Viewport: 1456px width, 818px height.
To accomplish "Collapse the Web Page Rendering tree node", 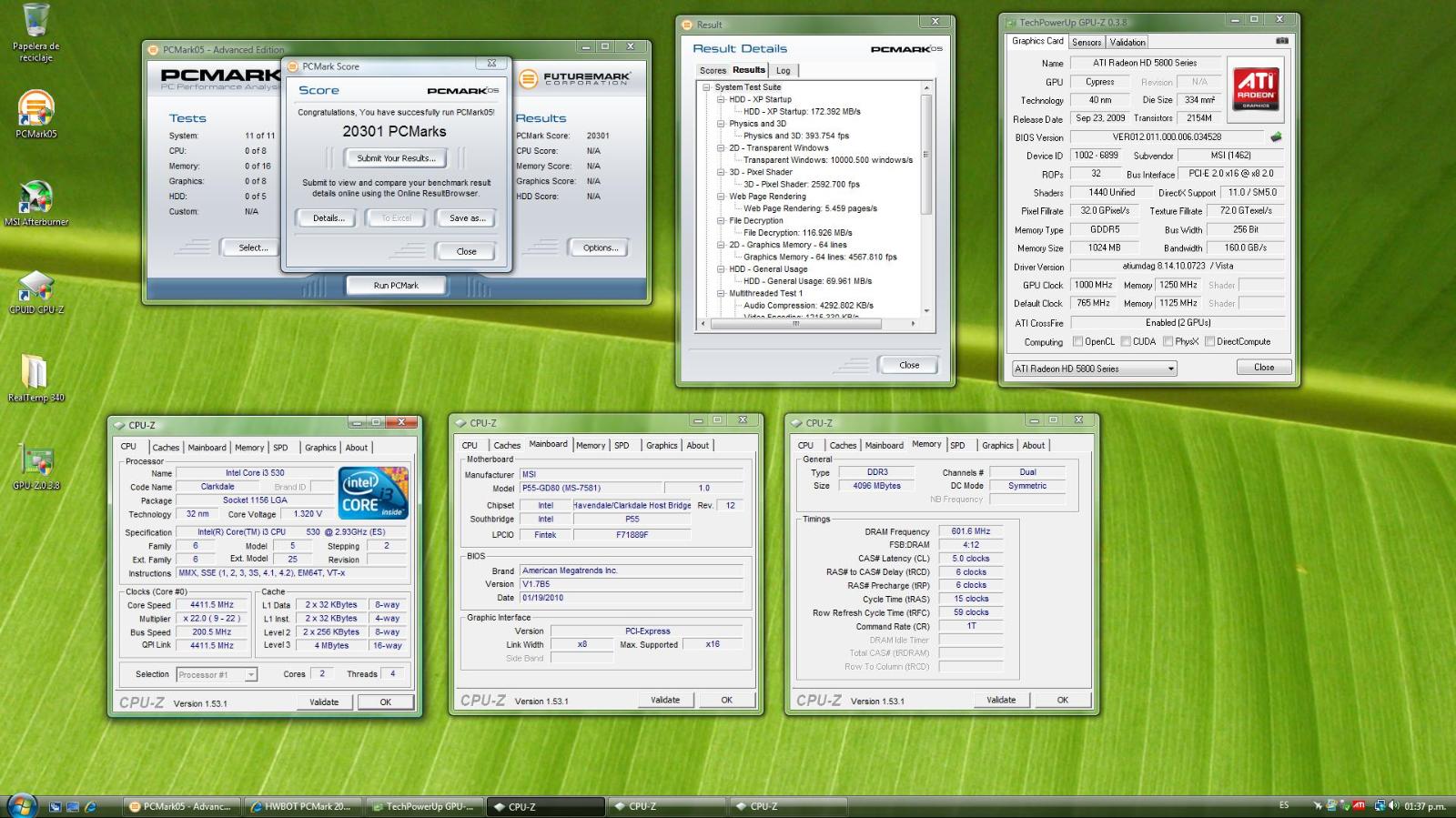I will coord(720,197).
